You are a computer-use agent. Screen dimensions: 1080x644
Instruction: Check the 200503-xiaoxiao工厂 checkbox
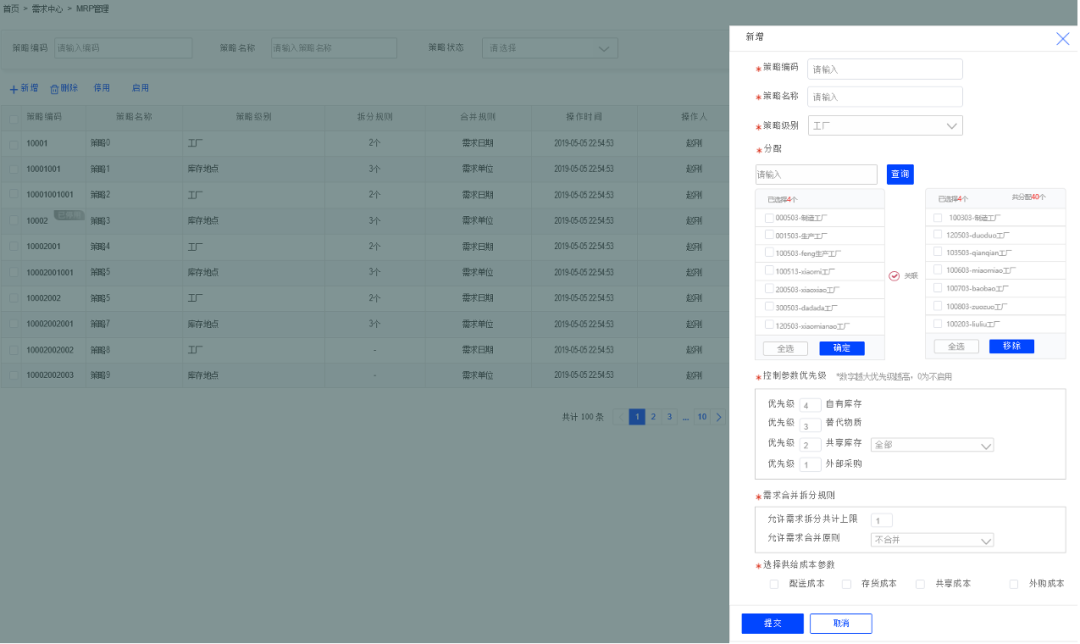tap(769, 289)
